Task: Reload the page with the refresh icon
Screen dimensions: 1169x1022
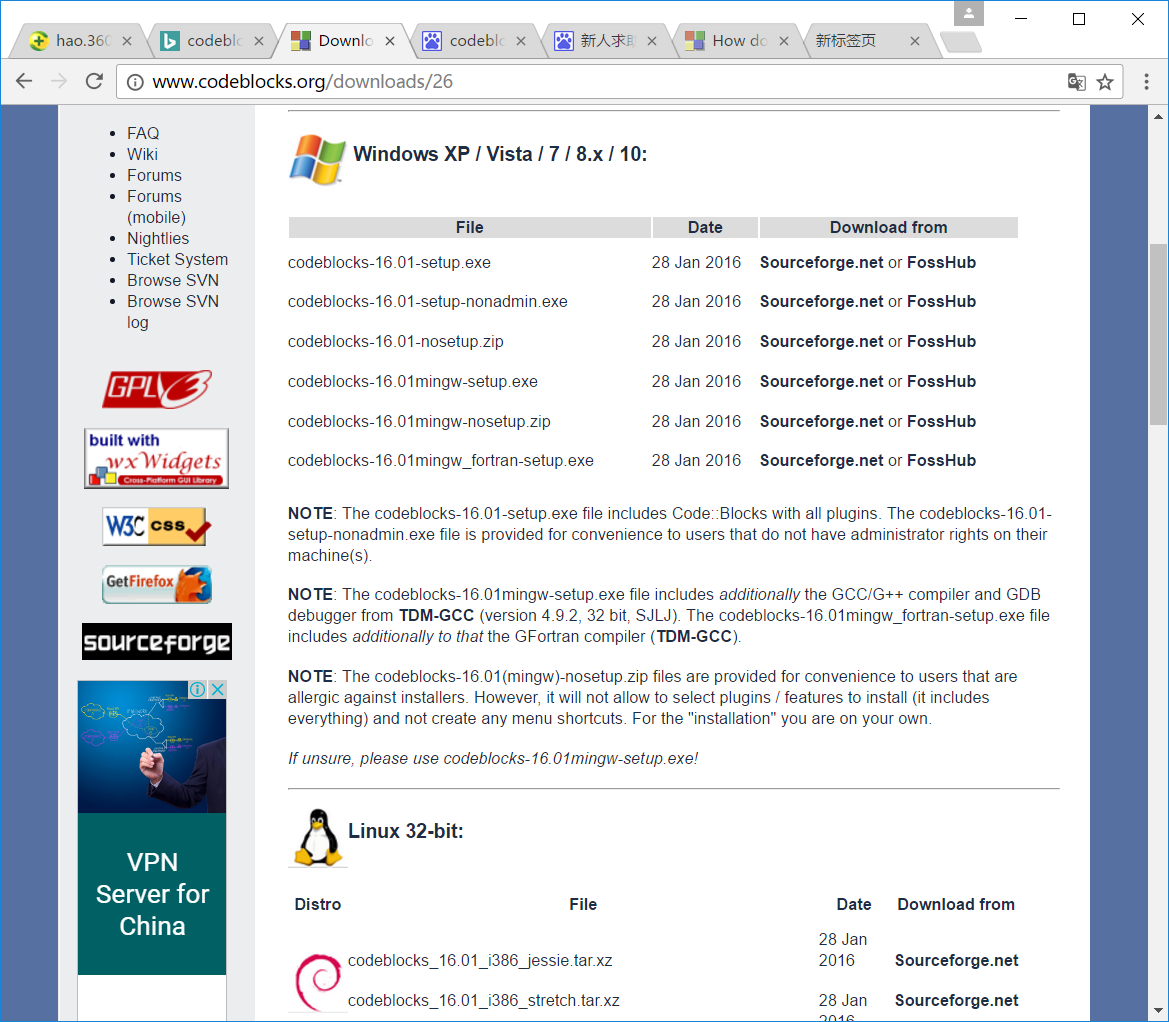Action: [94, 81]
